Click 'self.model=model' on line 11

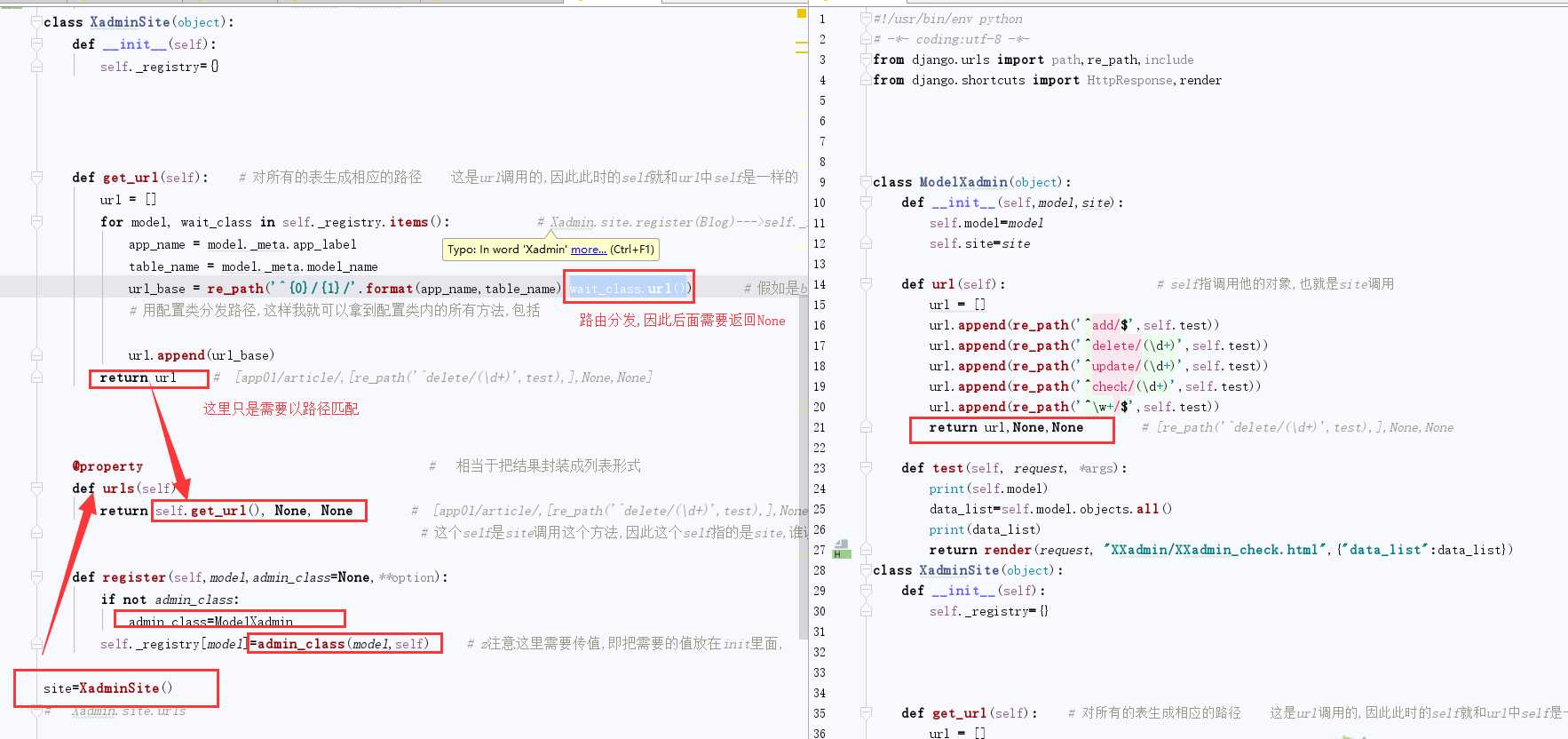pos(986,223)
